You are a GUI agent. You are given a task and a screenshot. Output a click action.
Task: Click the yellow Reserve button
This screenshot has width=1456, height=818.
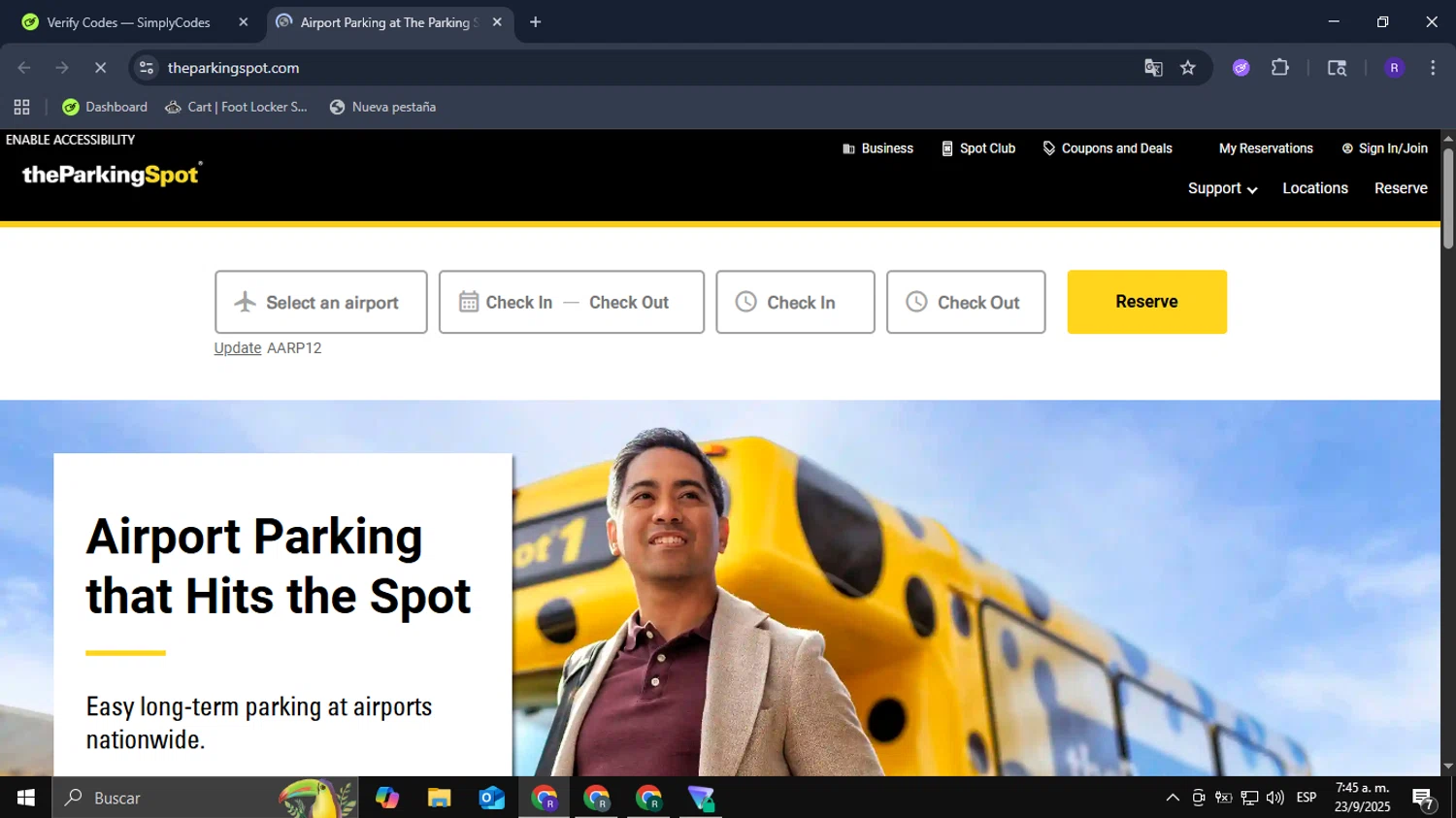(1147, 302)
